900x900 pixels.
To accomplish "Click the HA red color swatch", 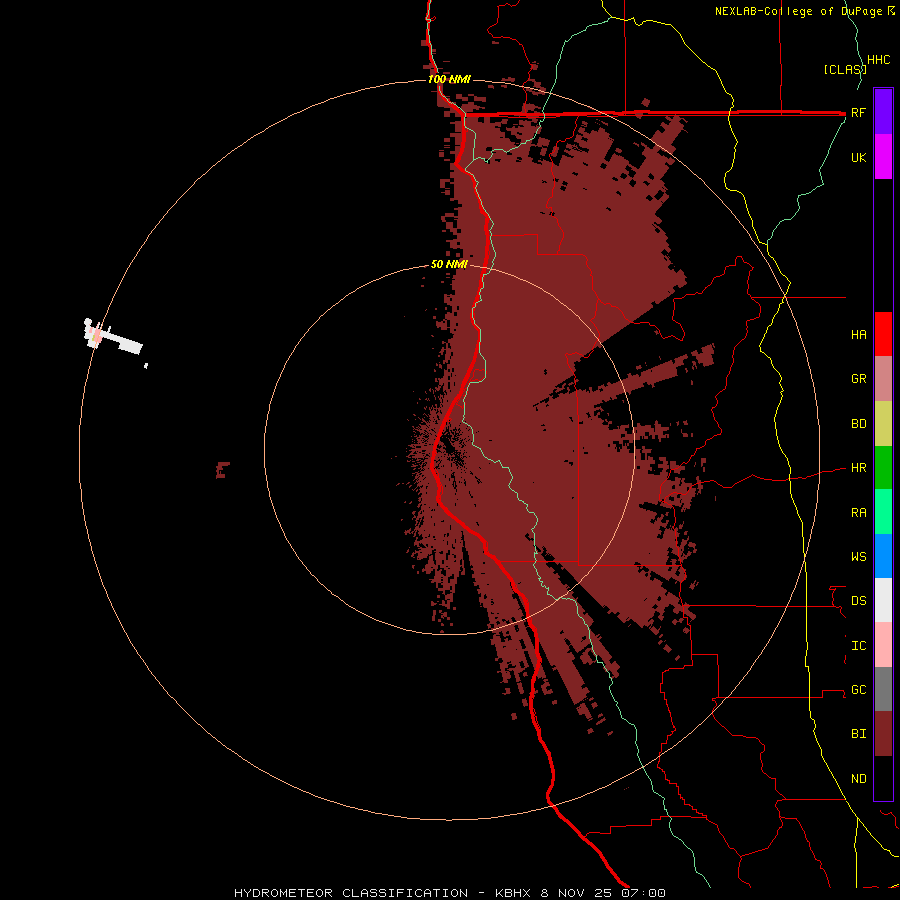I will [x=883, y=334].
